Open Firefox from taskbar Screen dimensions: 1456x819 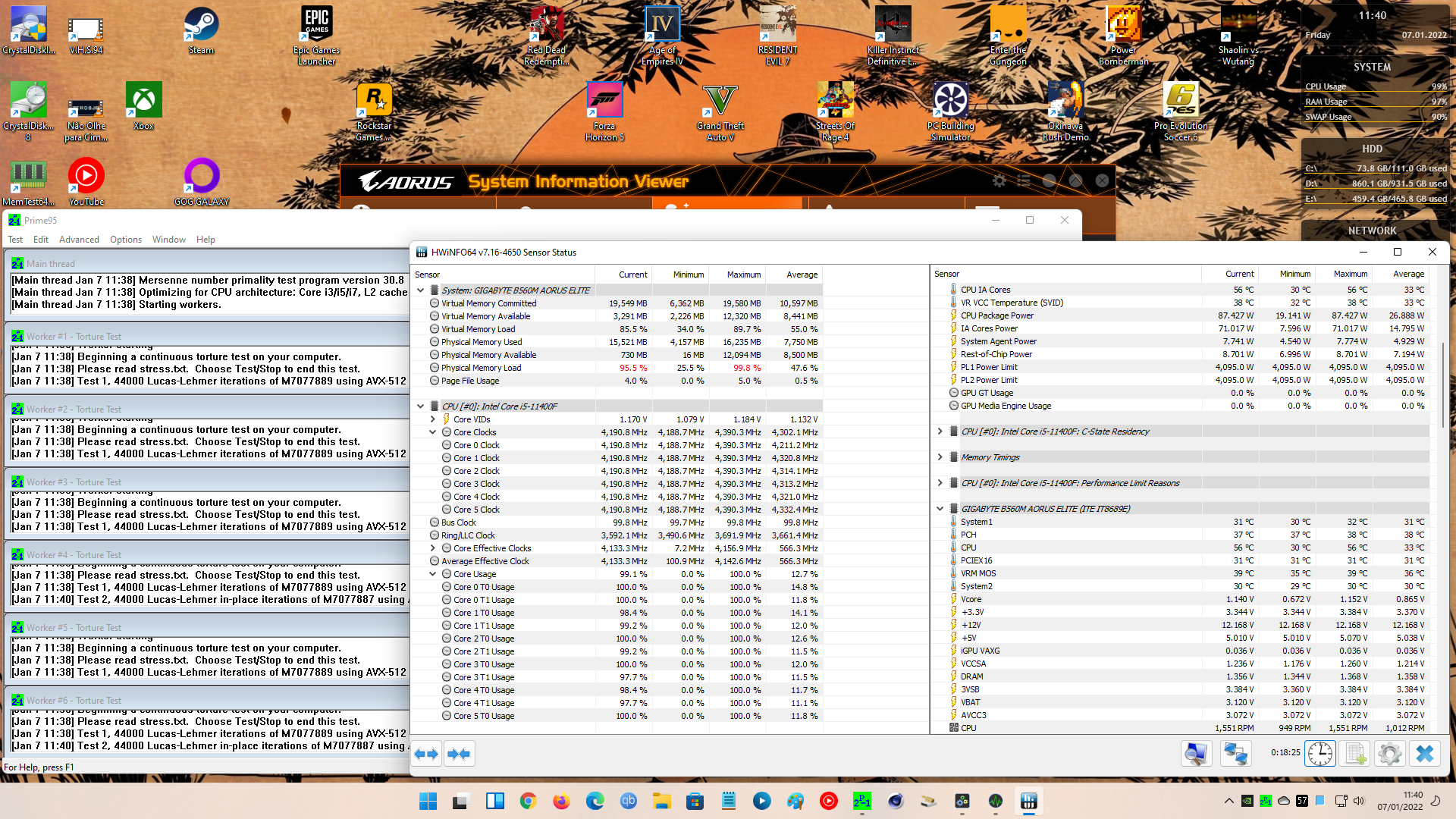click(x=561, y=801)
